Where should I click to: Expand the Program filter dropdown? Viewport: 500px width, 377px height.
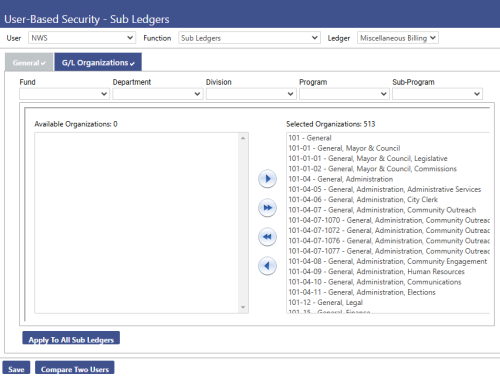[344, 94]
